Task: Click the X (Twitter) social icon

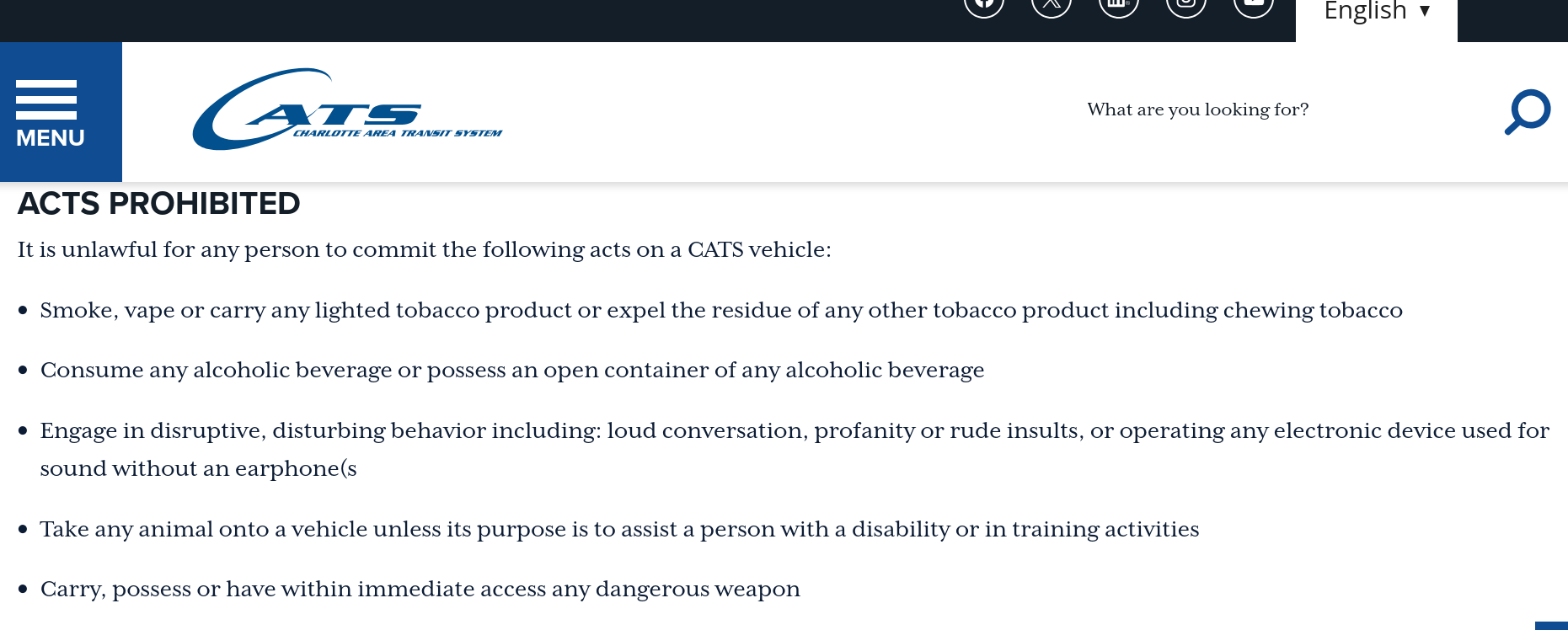Action: pyautogui.click(x=1052, y=5)
